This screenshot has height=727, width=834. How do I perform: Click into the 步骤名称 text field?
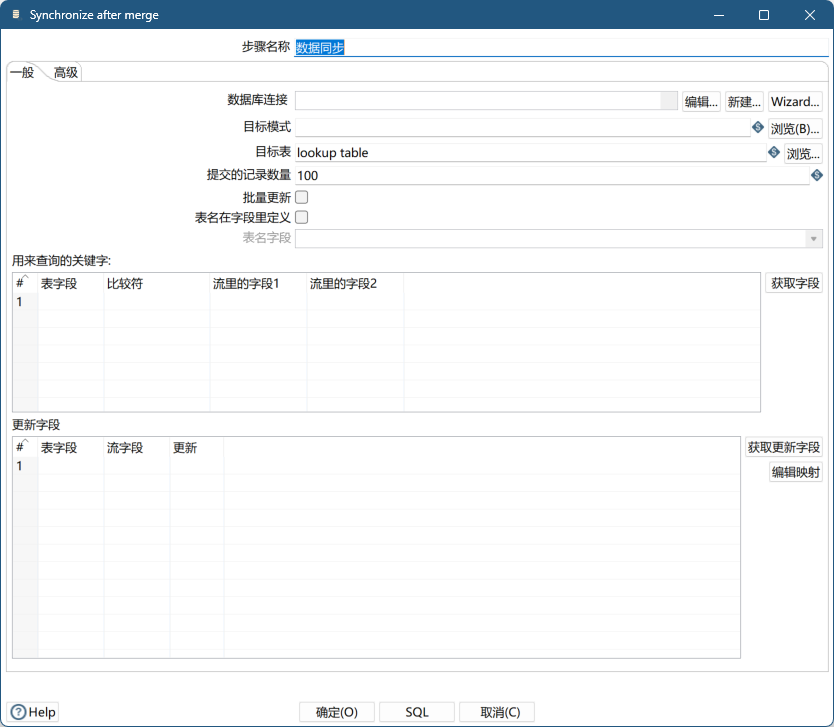point(560,47)
